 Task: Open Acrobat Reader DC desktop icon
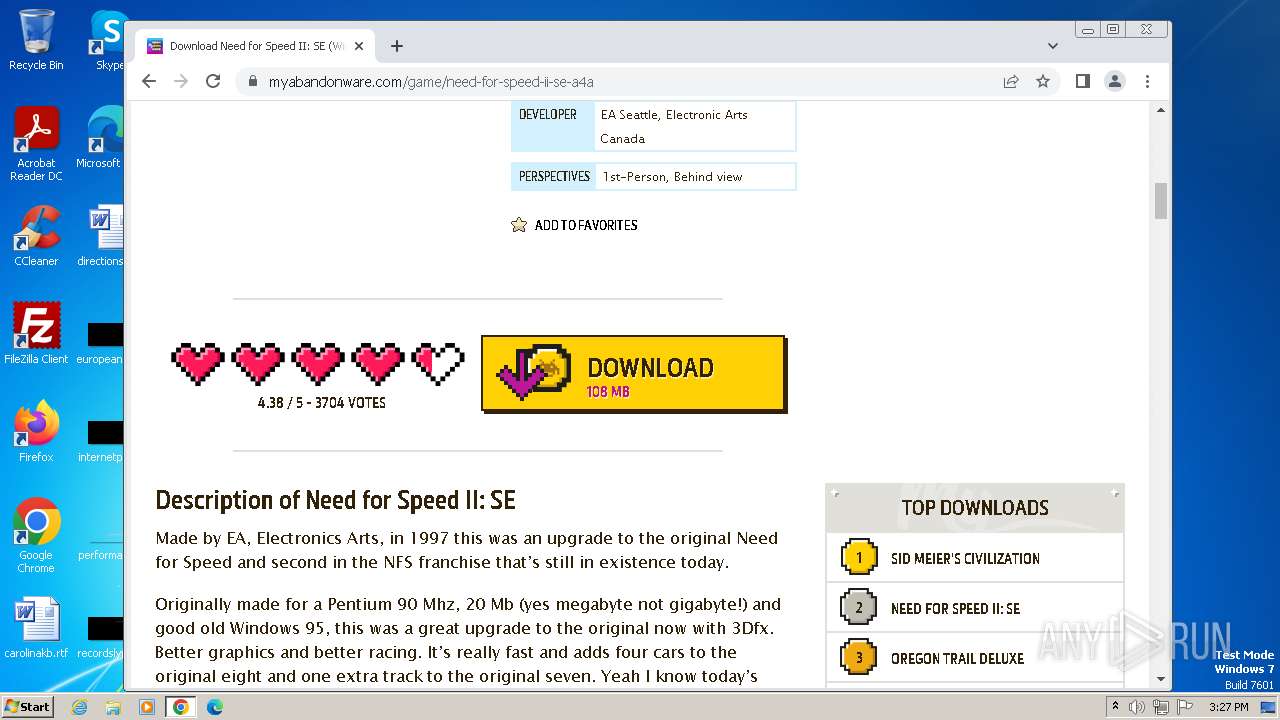click(36, 144)
